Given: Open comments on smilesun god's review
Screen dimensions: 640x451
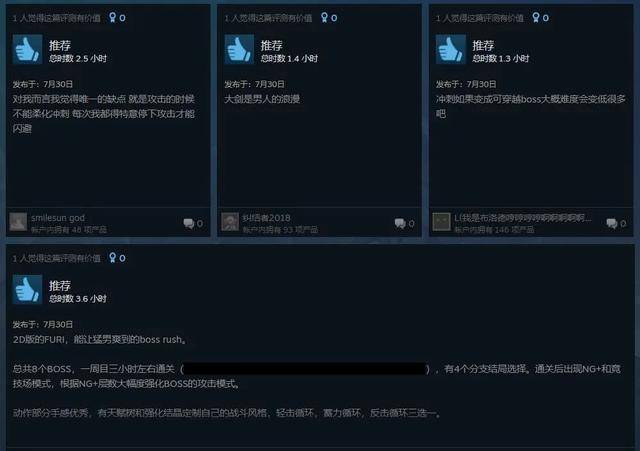Looking at the screenshot, I should pos(193,223).
